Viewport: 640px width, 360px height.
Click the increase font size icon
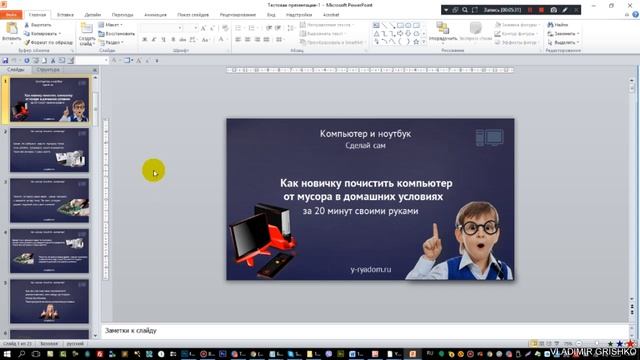coord(203,28)
